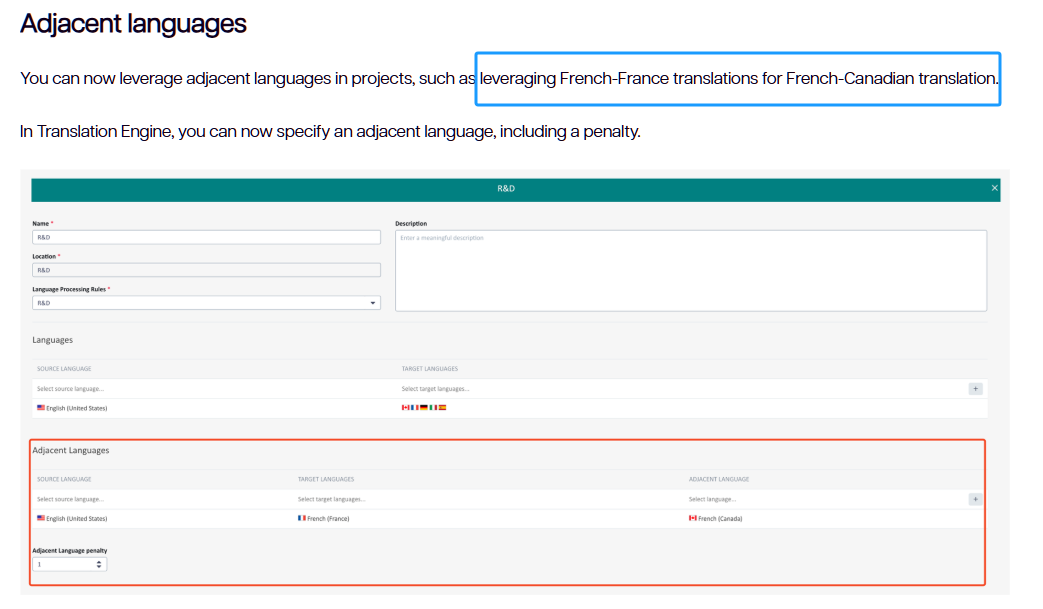
Task: Close the R&D dialog with the X
Action: coord(994,188)
